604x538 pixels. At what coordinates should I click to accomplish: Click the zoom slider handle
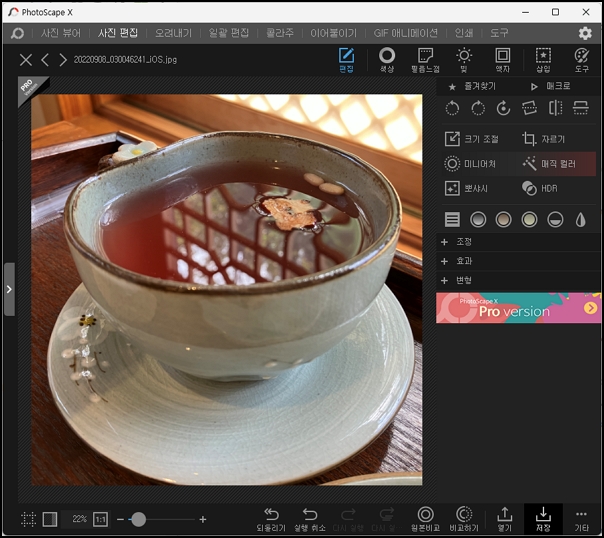(138, 520)
